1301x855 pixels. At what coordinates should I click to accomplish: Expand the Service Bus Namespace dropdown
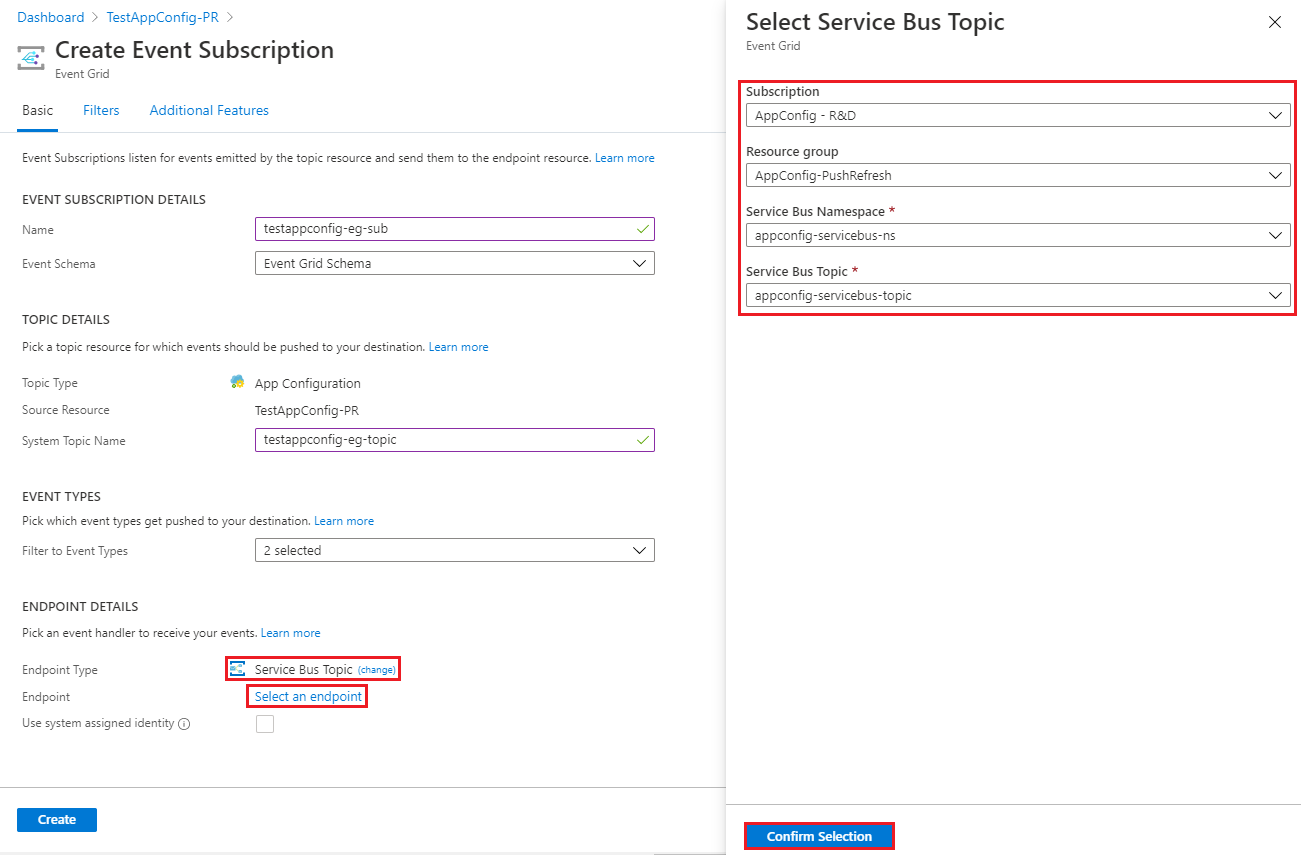pos(1018,235)
